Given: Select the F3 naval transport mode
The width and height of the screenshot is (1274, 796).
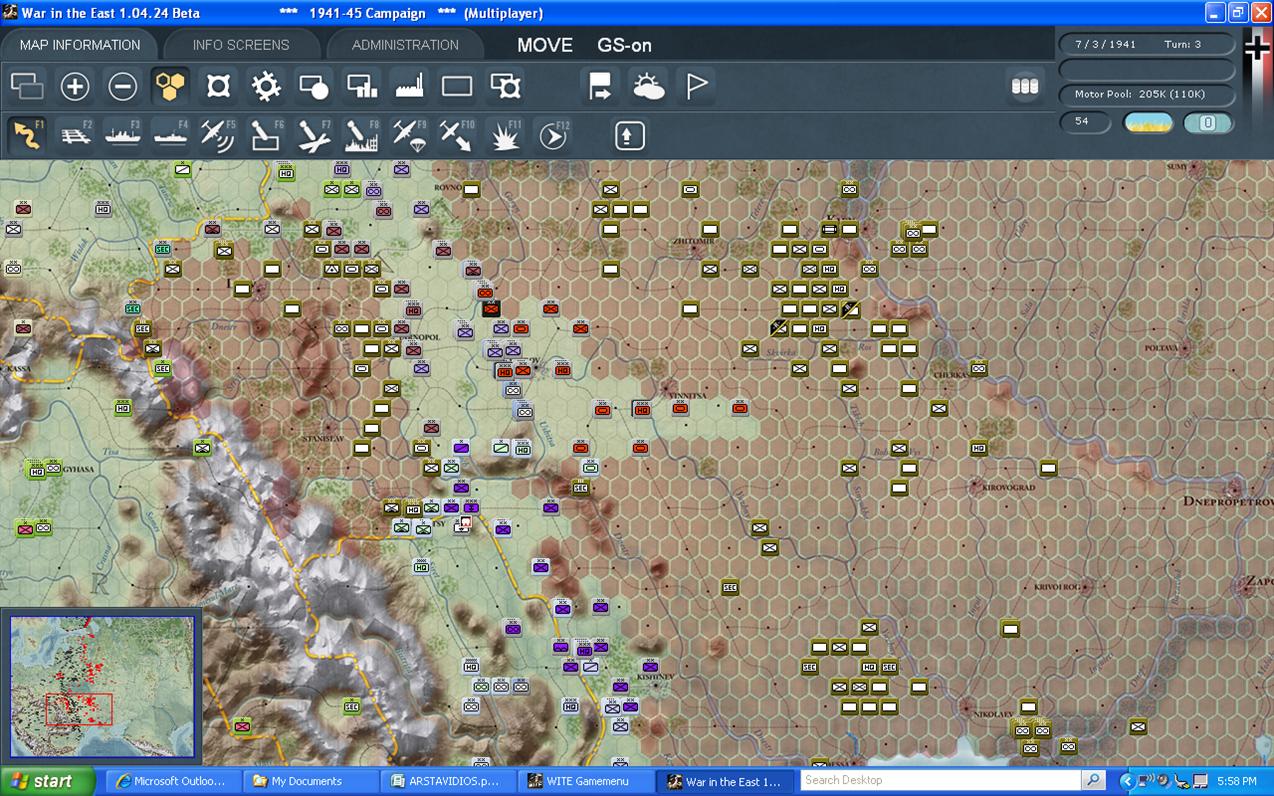Looking at the screenshot, I should [x=123, y=135].
